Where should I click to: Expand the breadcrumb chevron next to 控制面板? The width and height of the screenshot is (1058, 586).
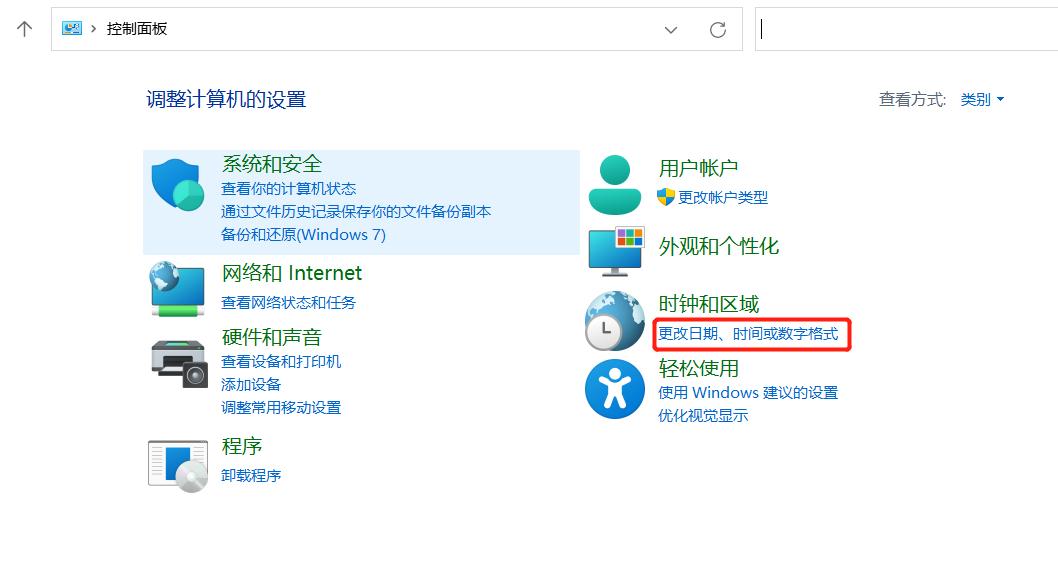tap(96, 28)
